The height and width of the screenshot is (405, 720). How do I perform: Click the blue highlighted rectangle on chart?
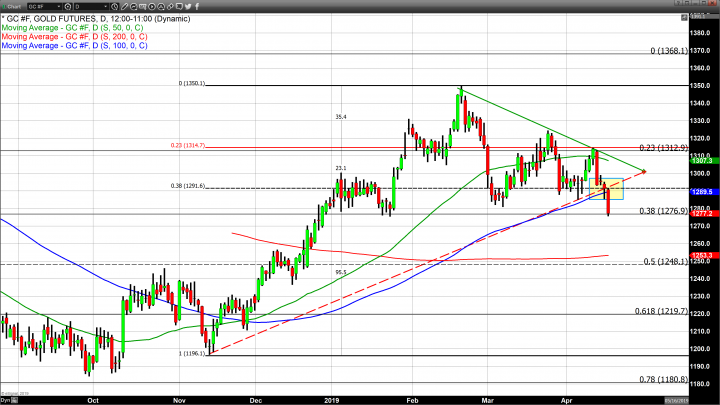[x=606, y=189]
